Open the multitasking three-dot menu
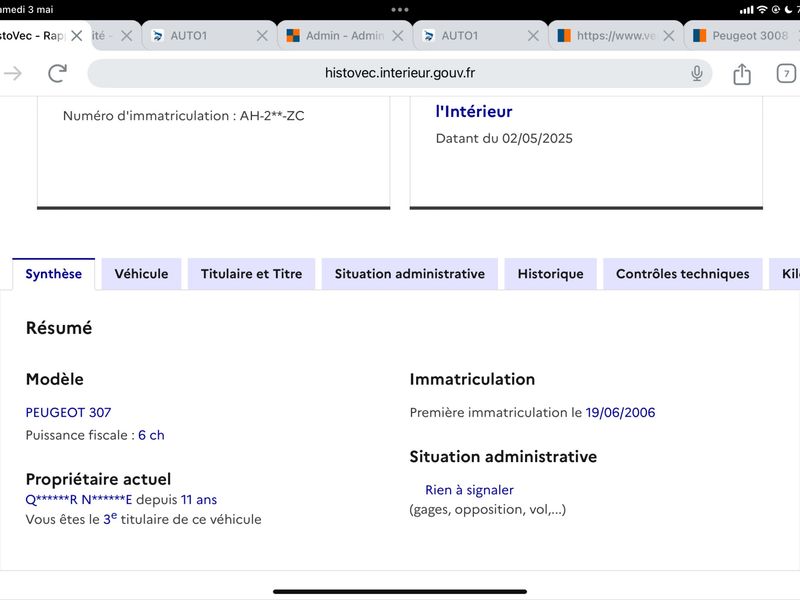Image resolution: width=800 pixels, height=600 pixels. point(400,10)
